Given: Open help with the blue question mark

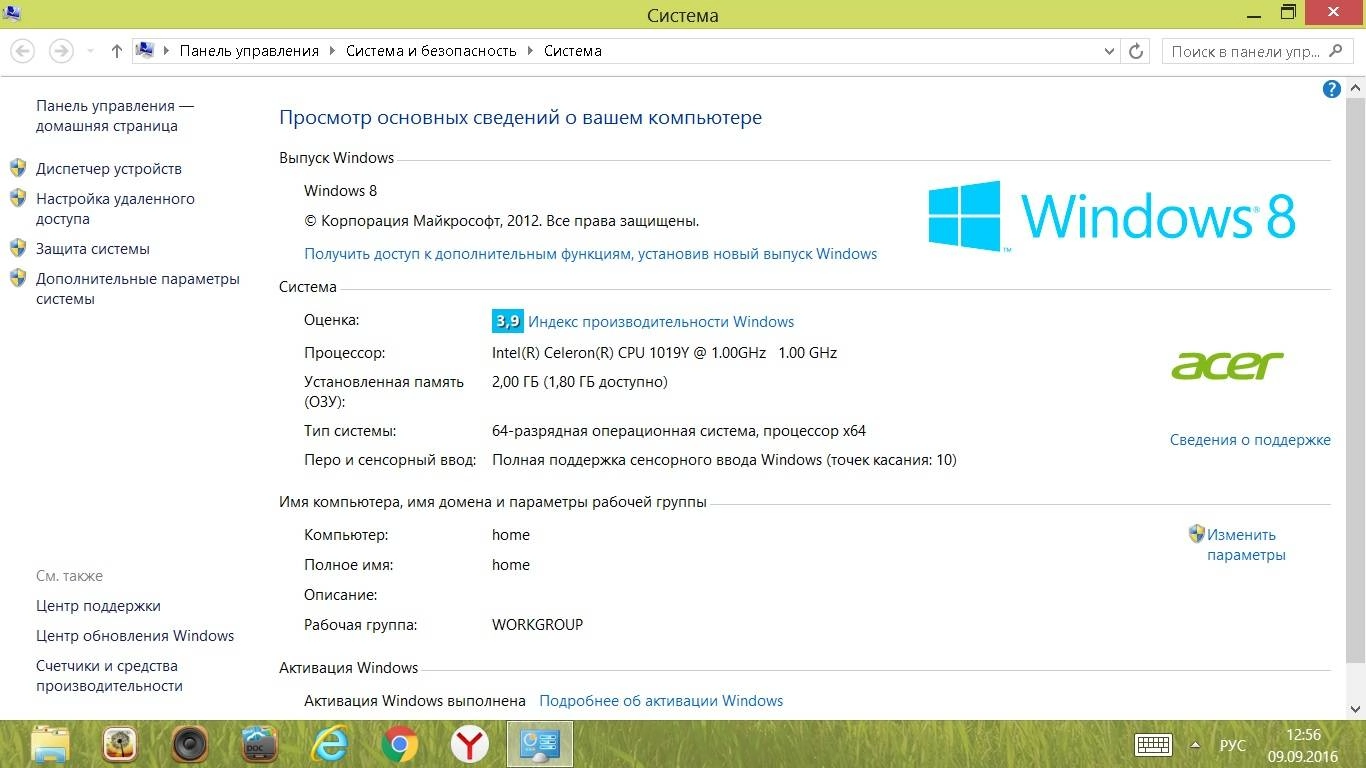Looking at the screenshot, I should tap(1331, 89).
